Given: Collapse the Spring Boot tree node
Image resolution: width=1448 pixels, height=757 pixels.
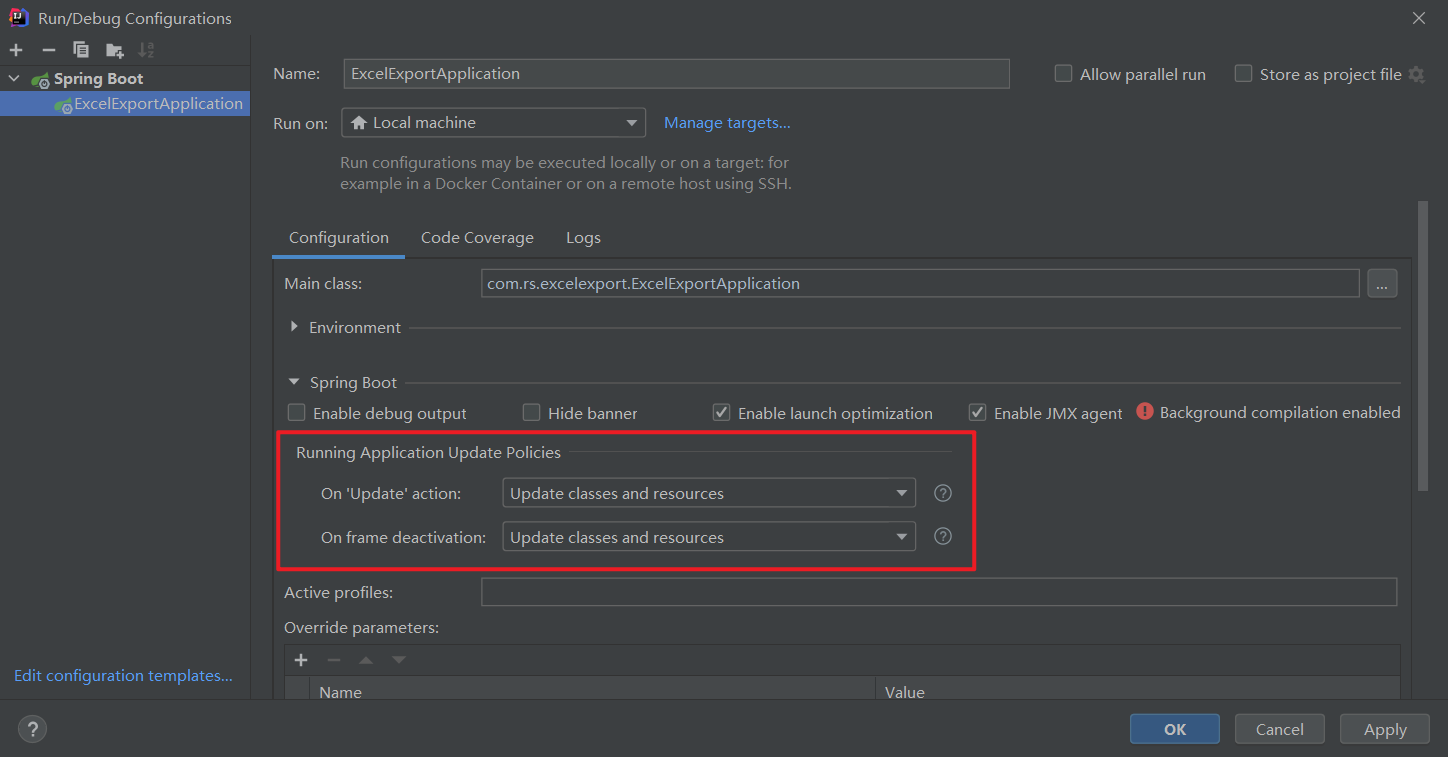Looking at the screenshot, I should click(14, 79).
